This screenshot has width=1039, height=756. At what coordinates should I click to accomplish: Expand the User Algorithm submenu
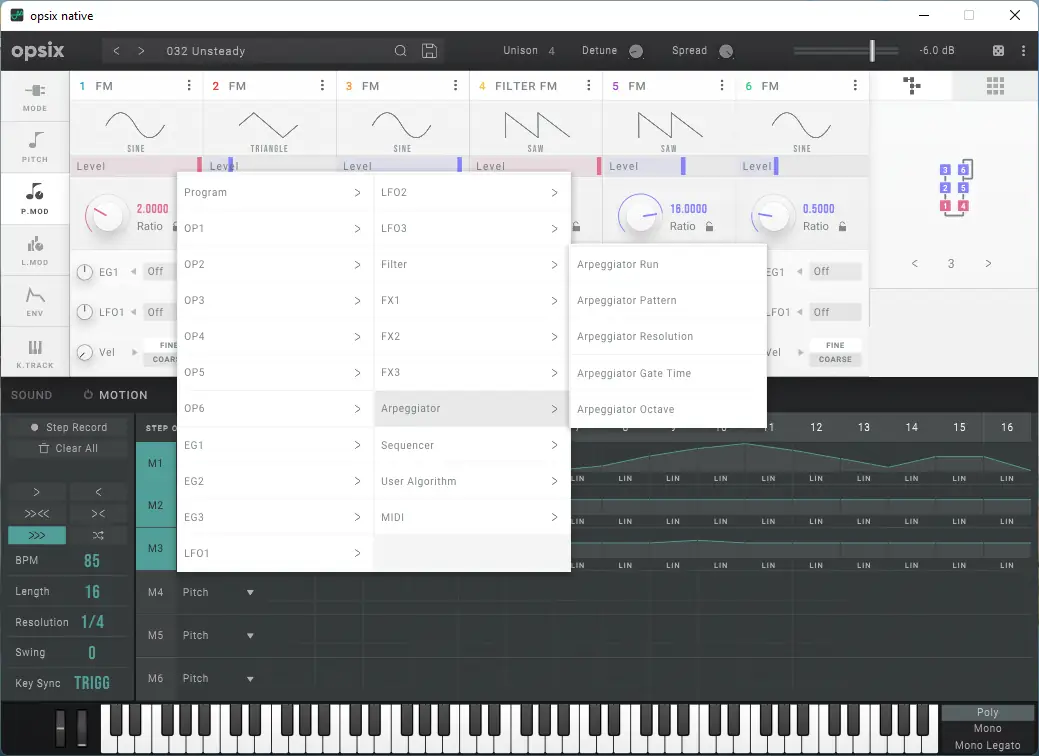pos(470,481)
